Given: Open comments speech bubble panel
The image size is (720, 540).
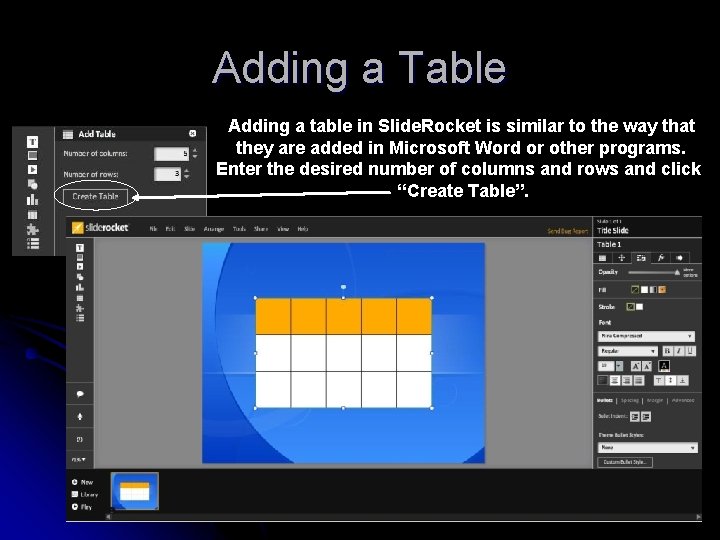Looking at the screenshot, I should point(80,394).
